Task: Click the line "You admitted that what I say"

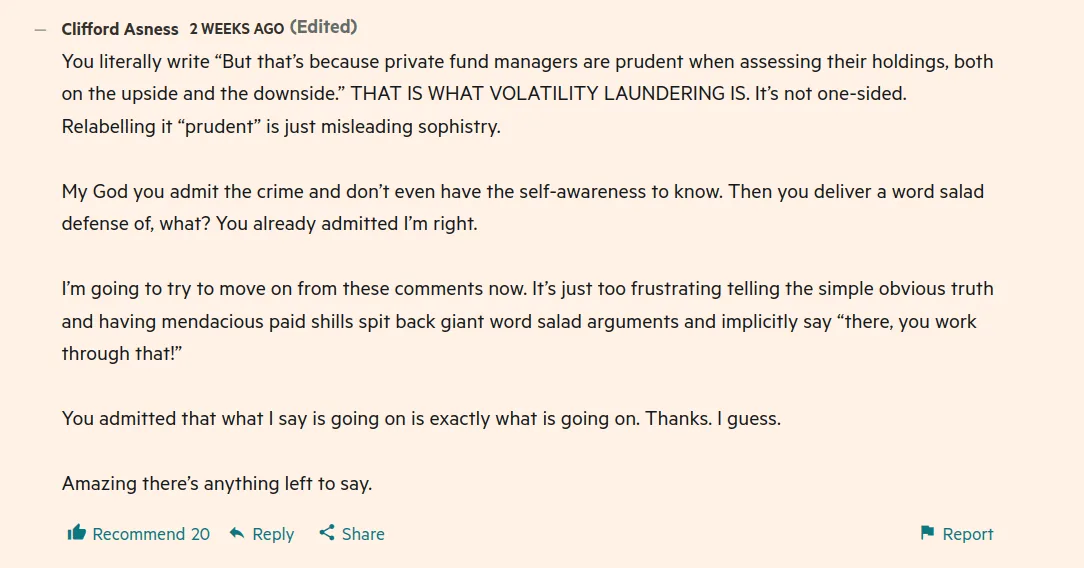Action: (421, 419)
